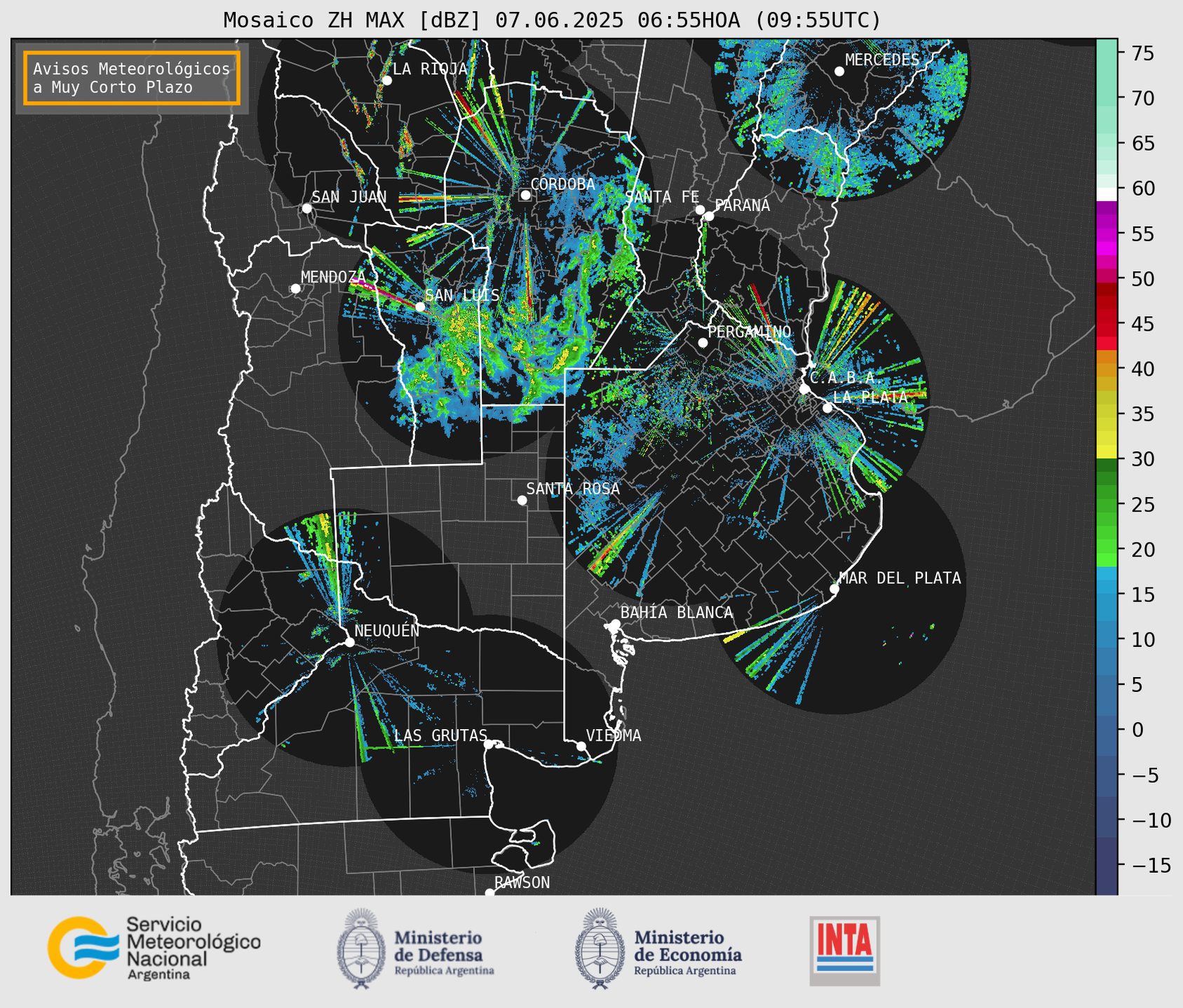Click the Ministerio de Defensa emblem
Screen dimensions: 1183x1008
[x=361, y=948]
